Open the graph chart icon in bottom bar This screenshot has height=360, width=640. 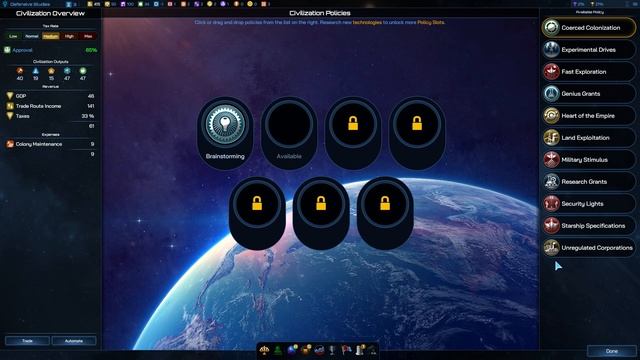[x=319, y=350]
